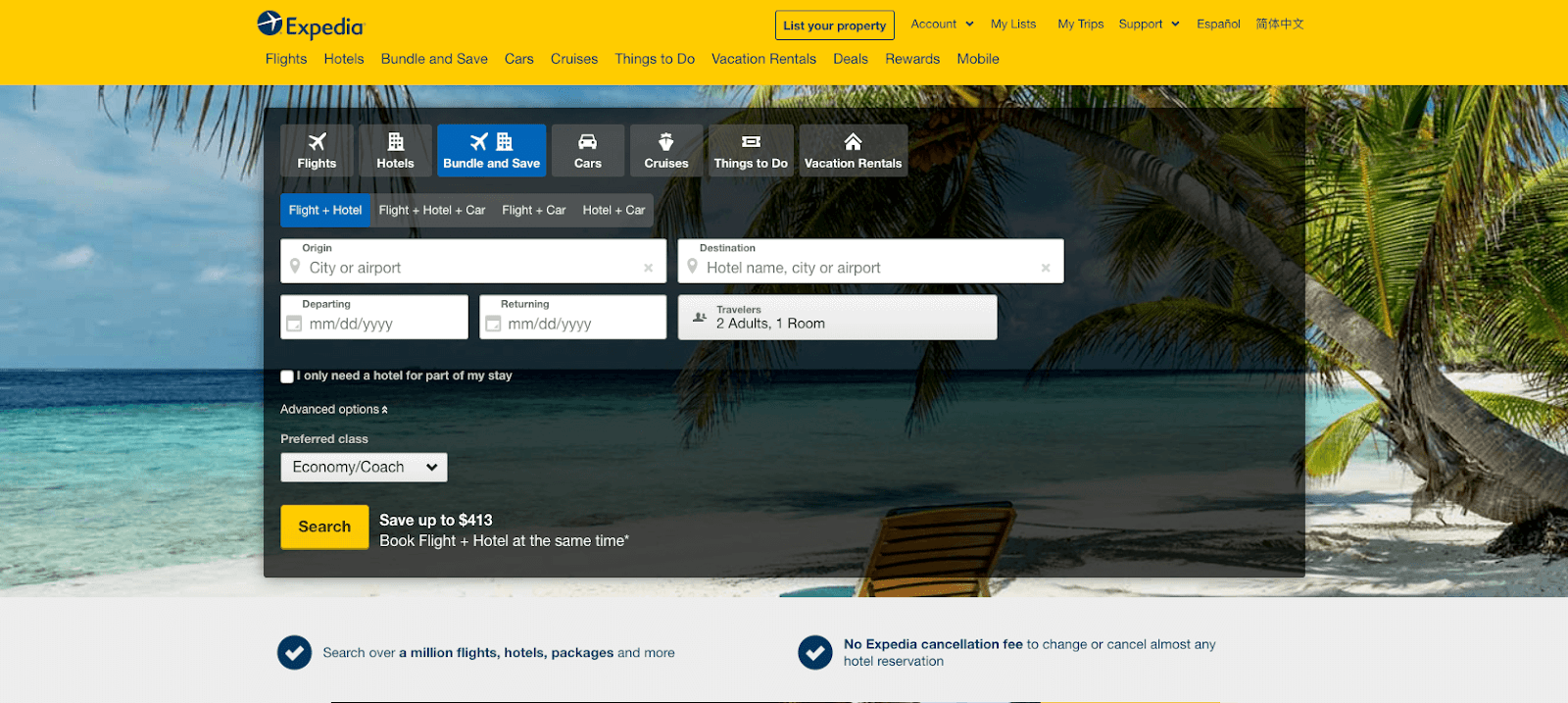The height and width of the screenshot is (703, 1568).
Task: Open the My Lists link
Action: (x=1013, y=24)
